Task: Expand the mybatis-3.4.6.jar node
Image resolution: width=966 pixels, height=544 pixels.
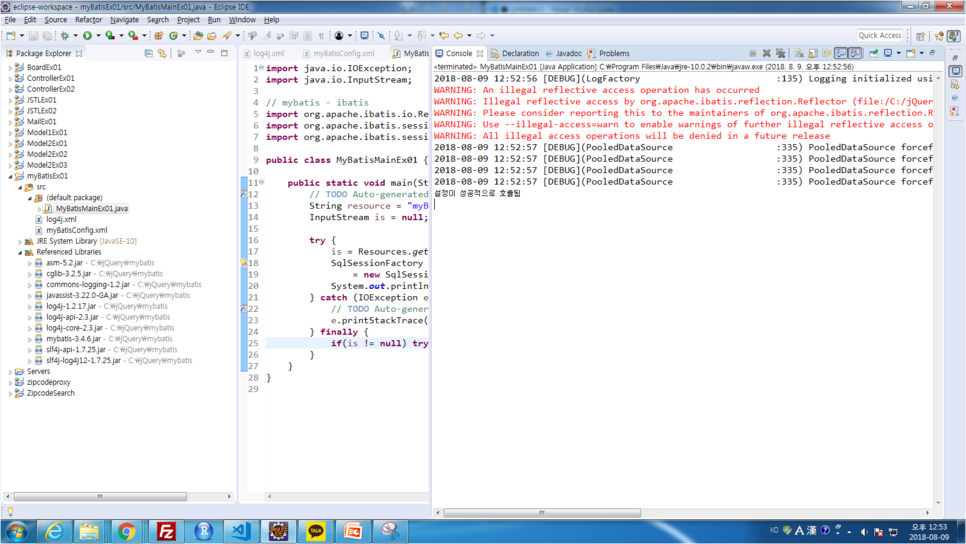Action: [x=30, y=339]
